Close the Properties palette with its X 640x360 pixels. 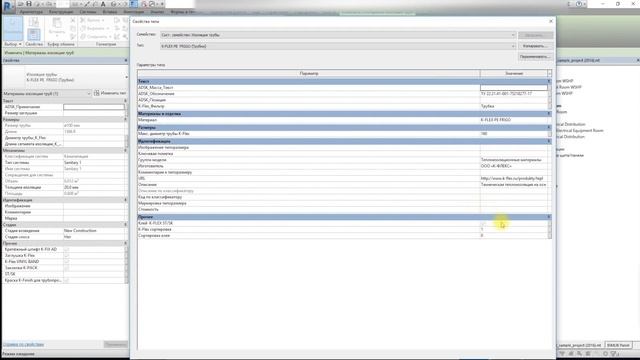126,60
